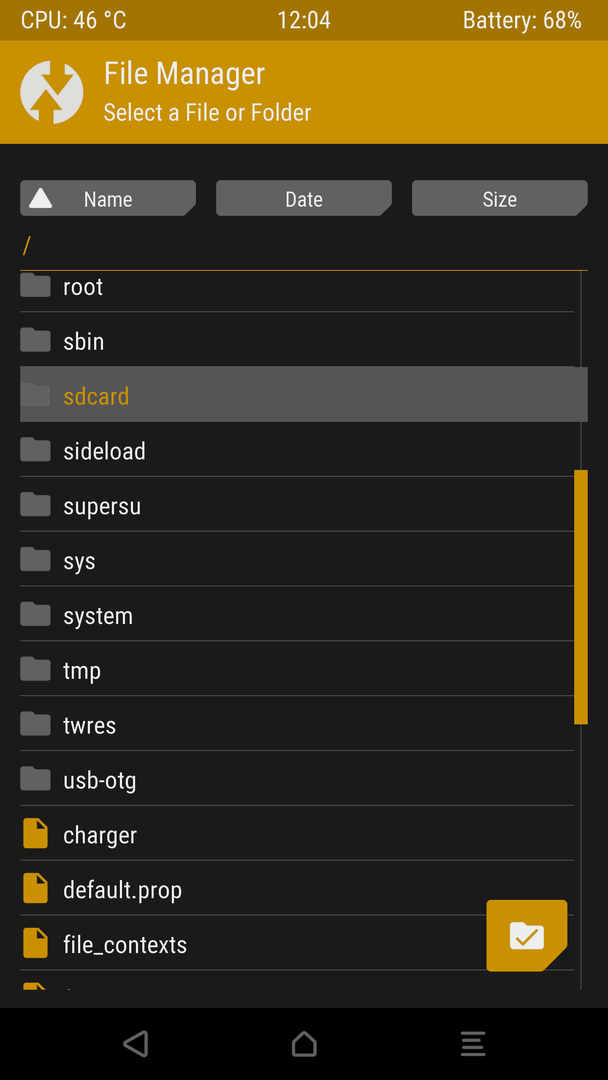The height and width of the screenshot is (1080, 608).
Task: Open the usb-otg folder
Action: coord(100,780)
